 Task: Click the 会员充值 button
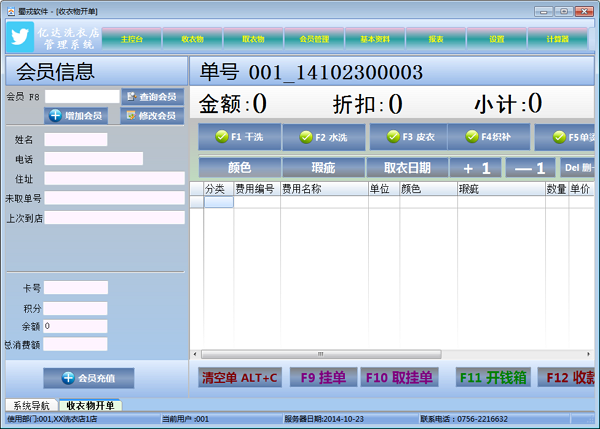(89, 378)
